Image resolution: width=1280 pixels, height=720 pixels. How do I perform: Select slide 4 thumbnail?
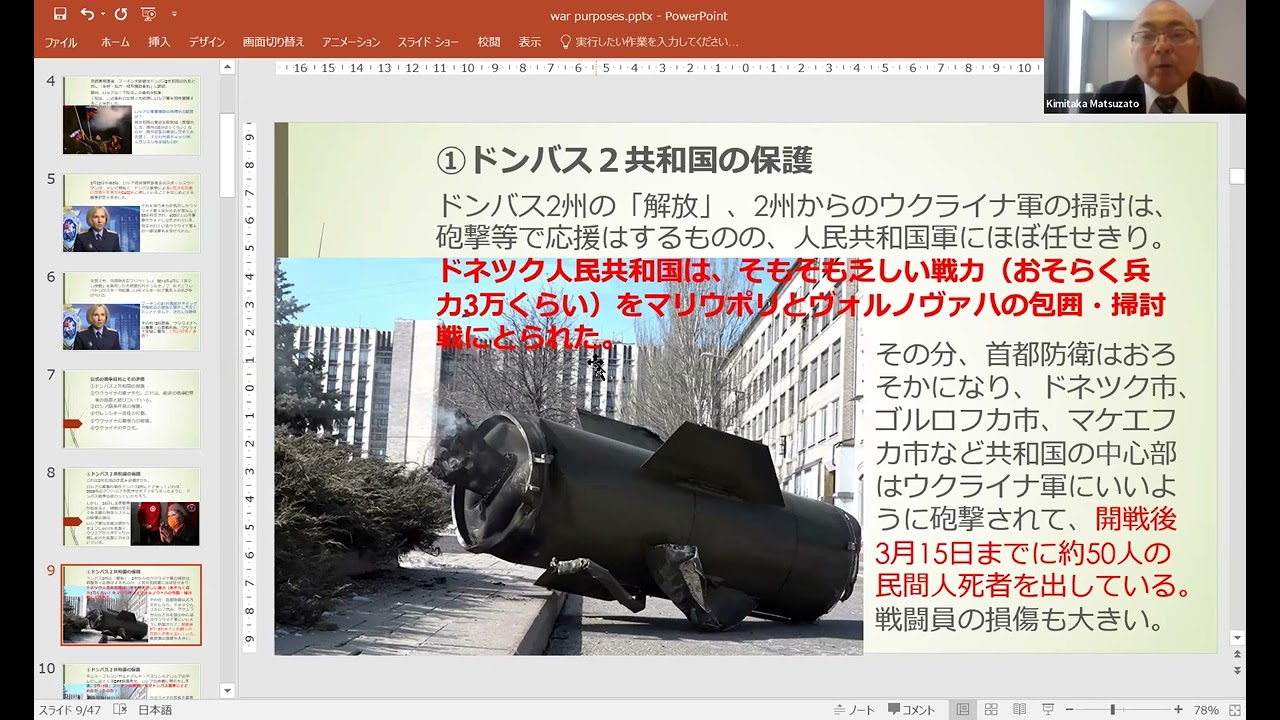pyautogui.click(x=131, y=114)
